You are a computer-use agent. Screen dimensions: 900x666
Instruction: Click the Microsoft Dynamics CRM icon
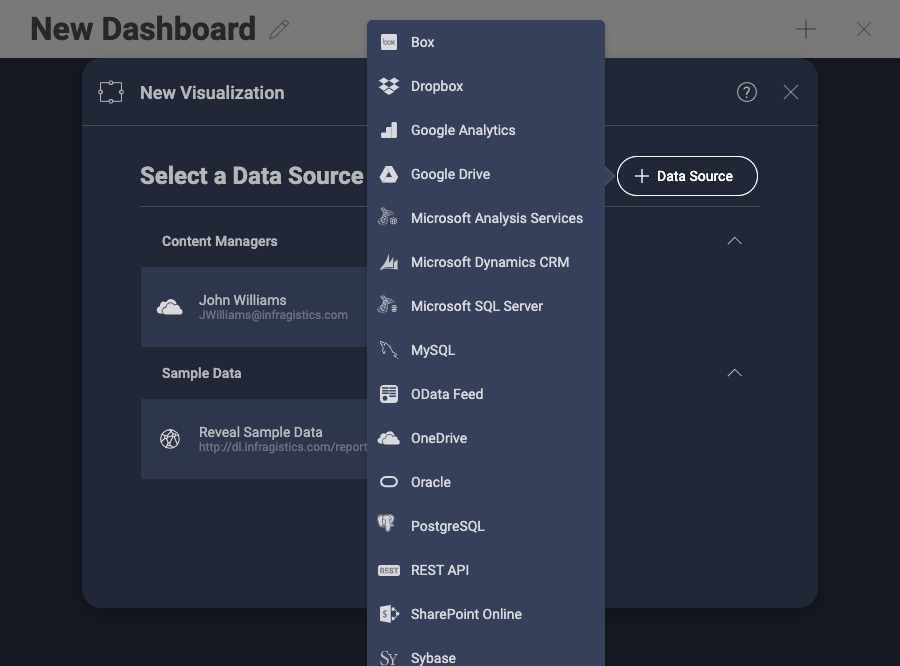[x=389, y=262]
